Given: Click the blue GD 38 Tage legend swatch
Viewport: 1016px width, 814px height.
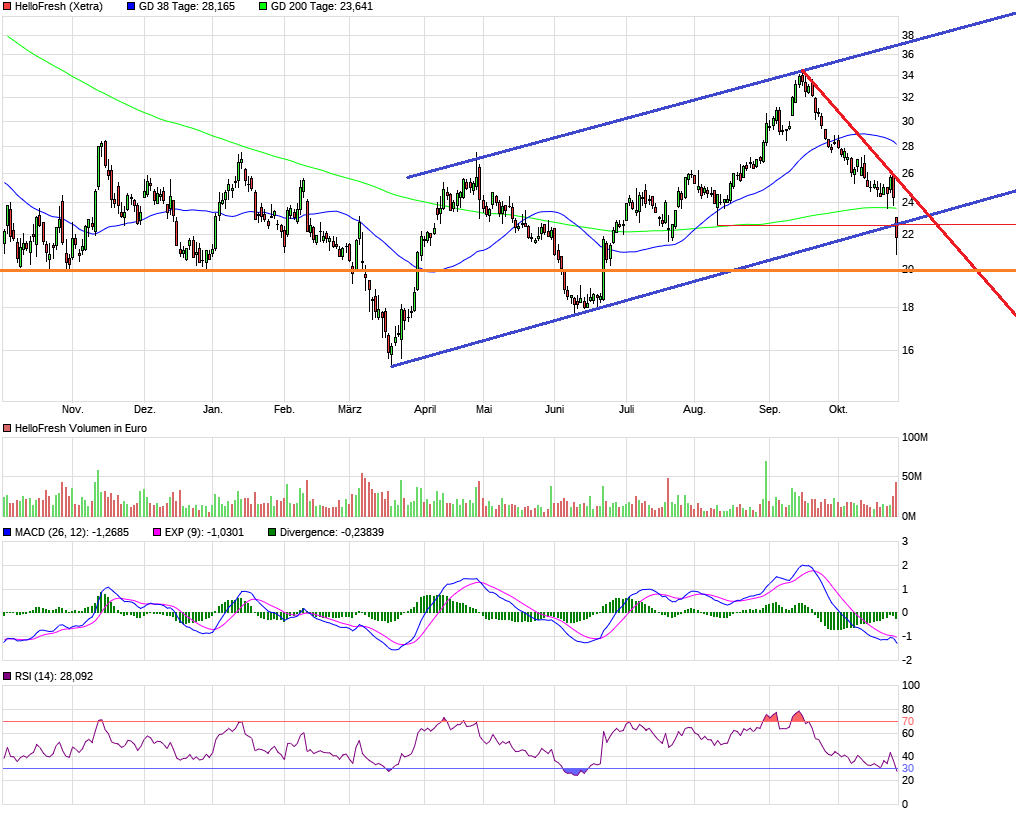Looking at the screenshot, I should (131, 6).
